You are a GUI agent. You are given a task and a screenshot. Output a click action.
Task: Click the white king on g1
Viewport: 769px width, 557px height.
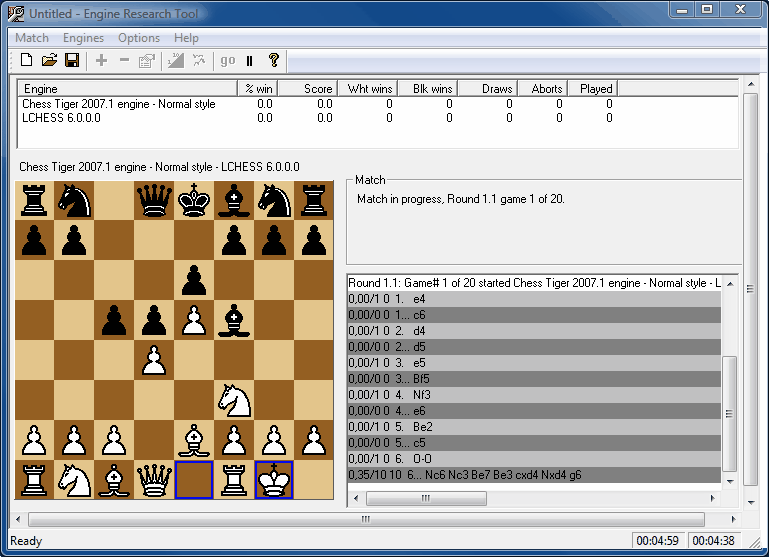click(274, 480)
